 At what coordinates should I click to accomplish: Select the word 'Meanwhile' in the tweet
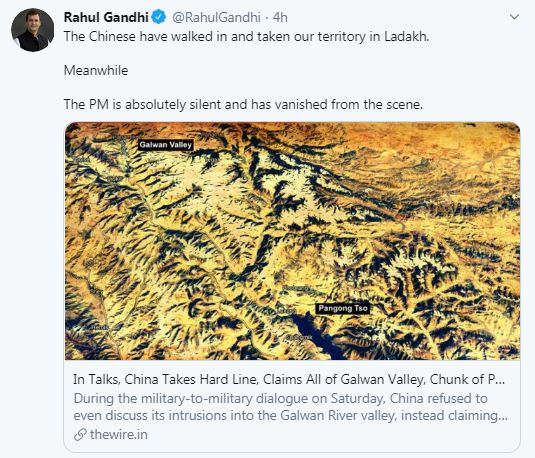[96, 70]
